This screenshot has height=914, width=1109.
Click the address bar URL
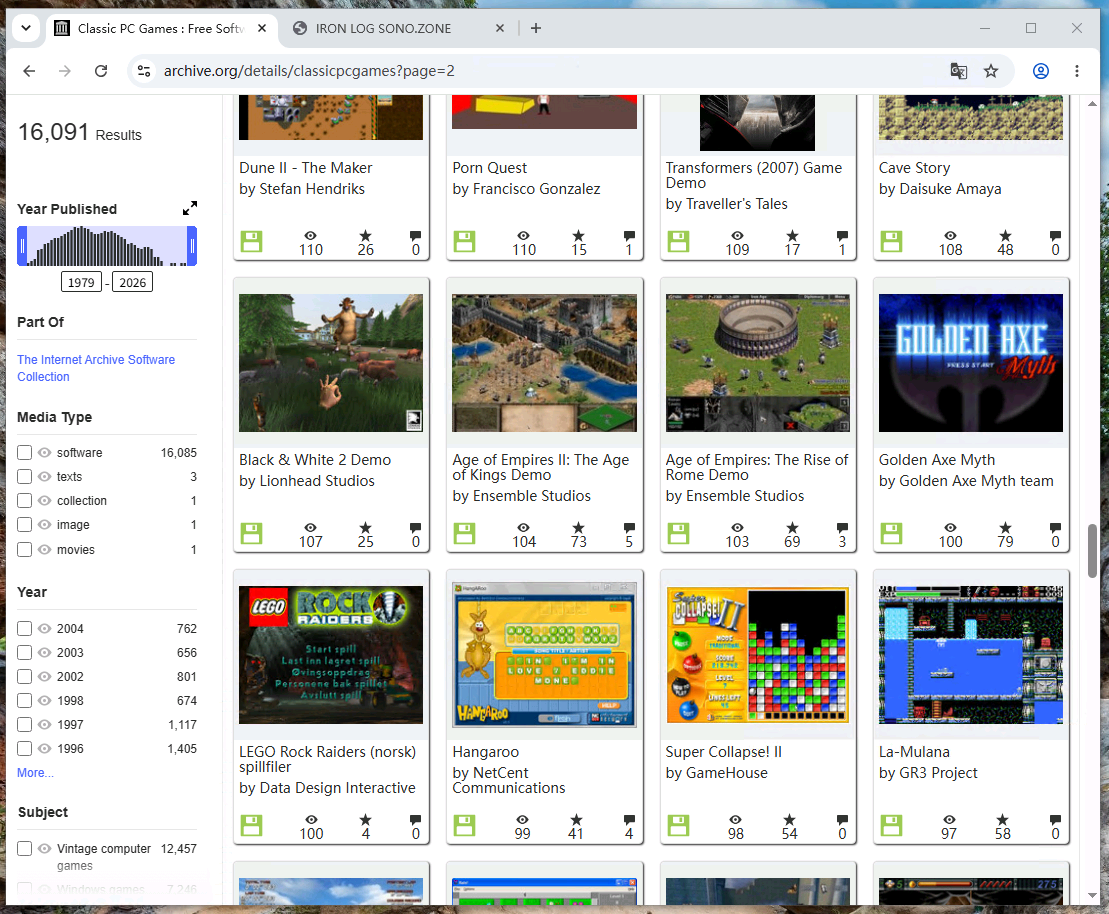click(309, 71)
